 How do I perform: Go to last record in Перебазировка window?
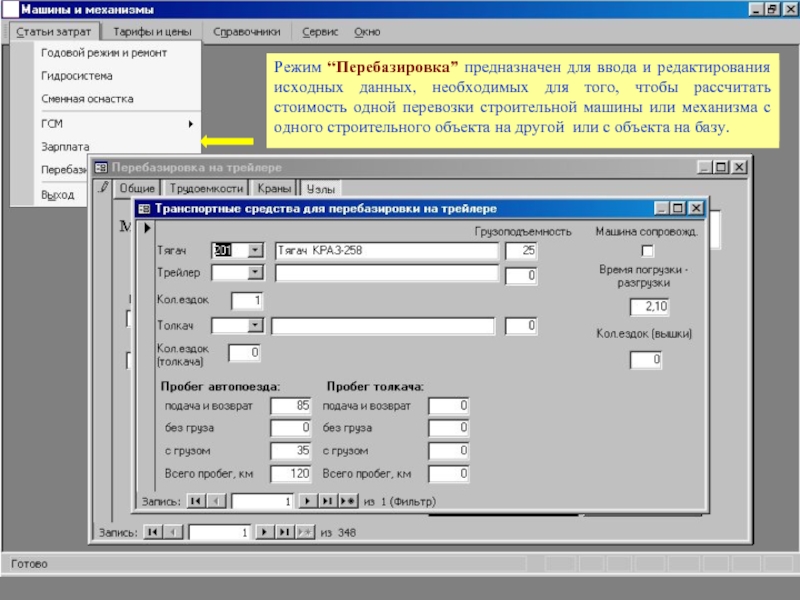(284, 532)
